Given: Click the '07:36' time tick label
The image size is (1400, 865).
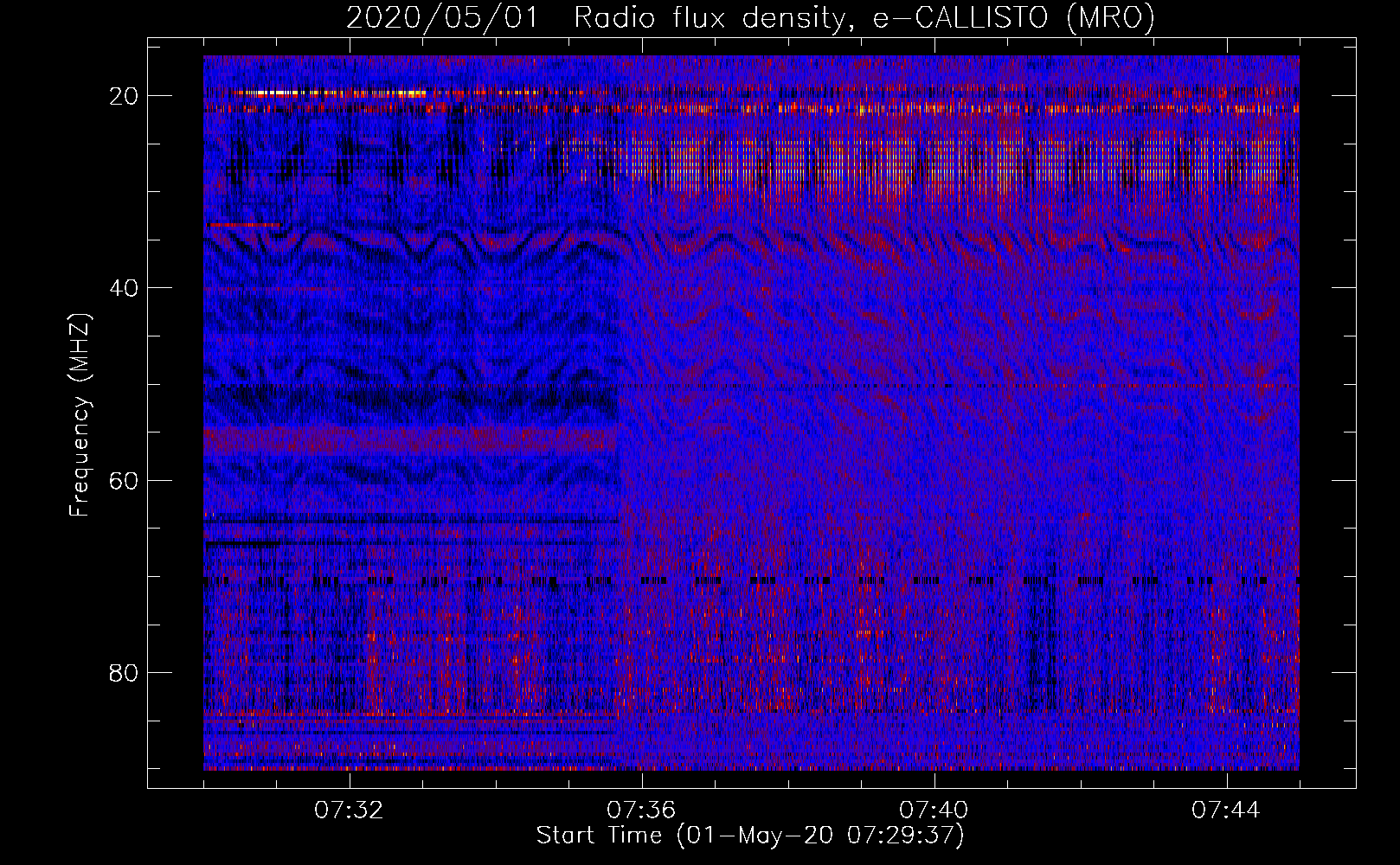Looking at the screenshot, I should pos(641,811).
